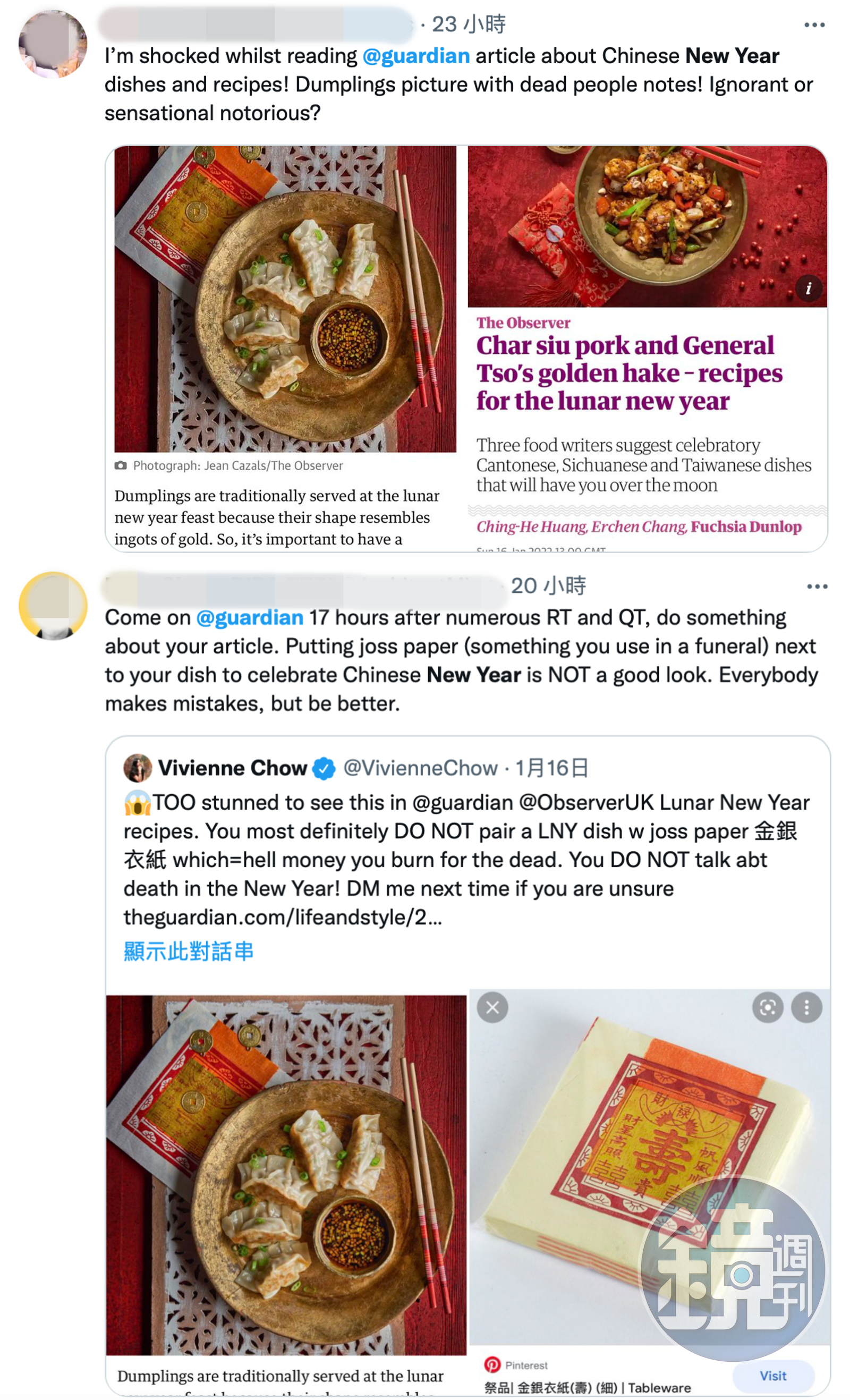Open the vertical three-dot image menu
Screen dimensions: 850x1400
click(806, 1007)
